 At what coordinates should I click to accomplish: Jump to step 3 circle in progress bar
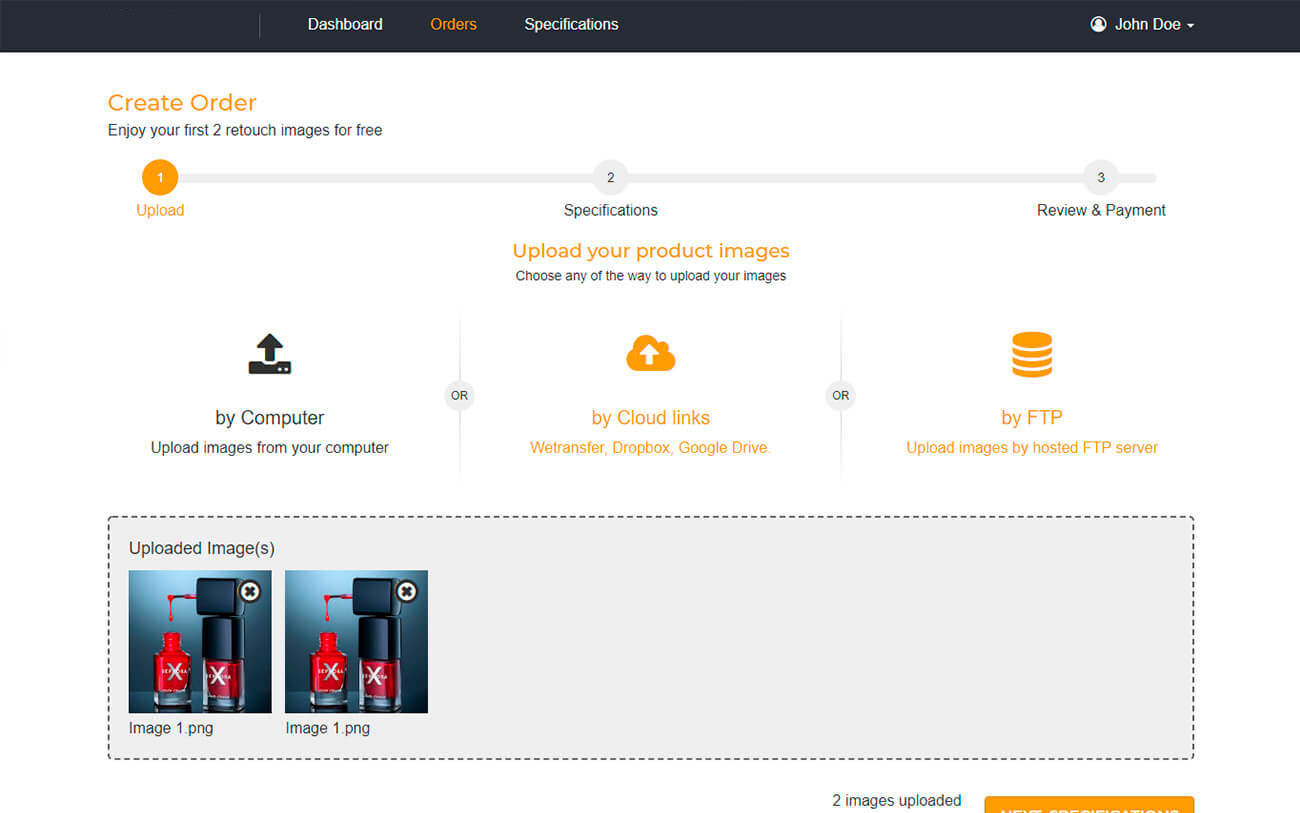pos(1101,178)
